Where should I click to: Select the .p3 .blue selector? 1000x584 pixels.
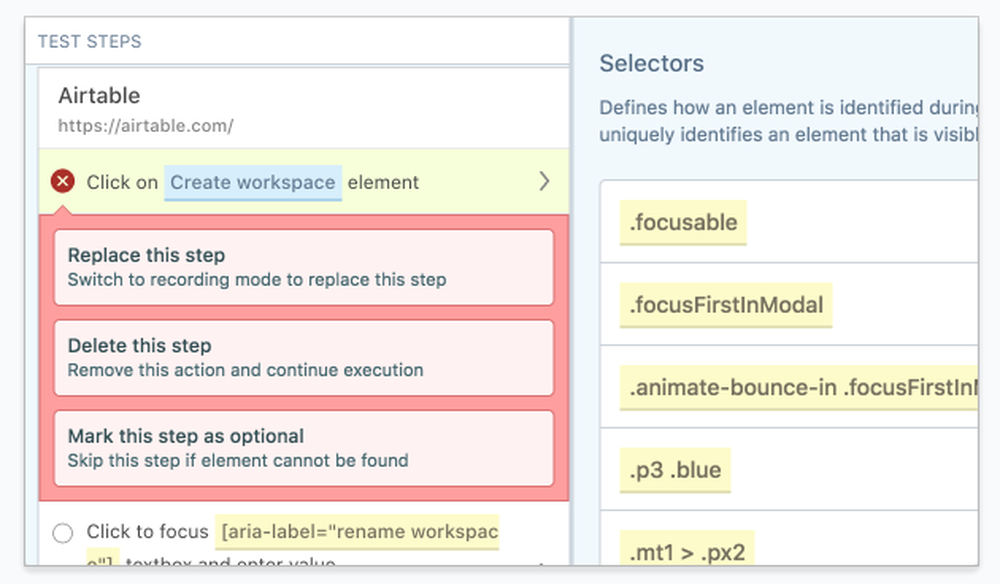[x=675, y=470]
